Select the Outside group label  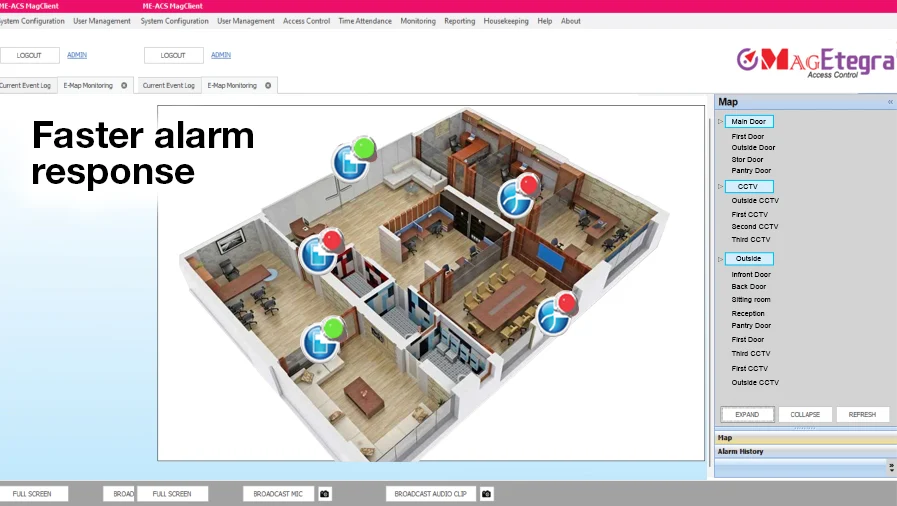[x=749, y=259]
